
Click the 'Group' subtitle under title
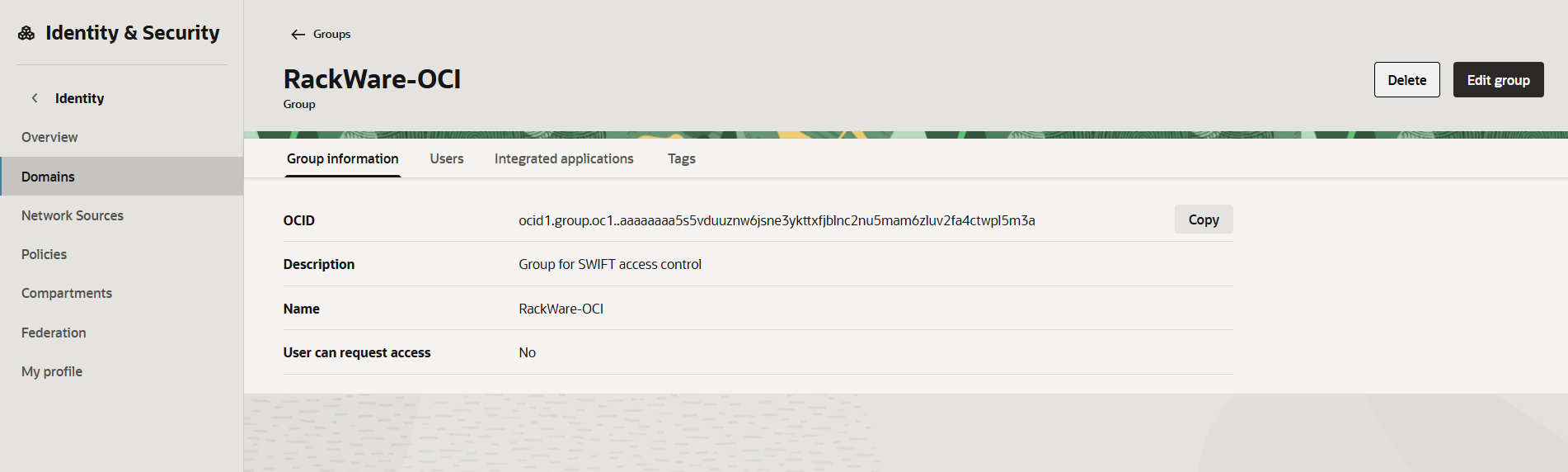point(298,104)
